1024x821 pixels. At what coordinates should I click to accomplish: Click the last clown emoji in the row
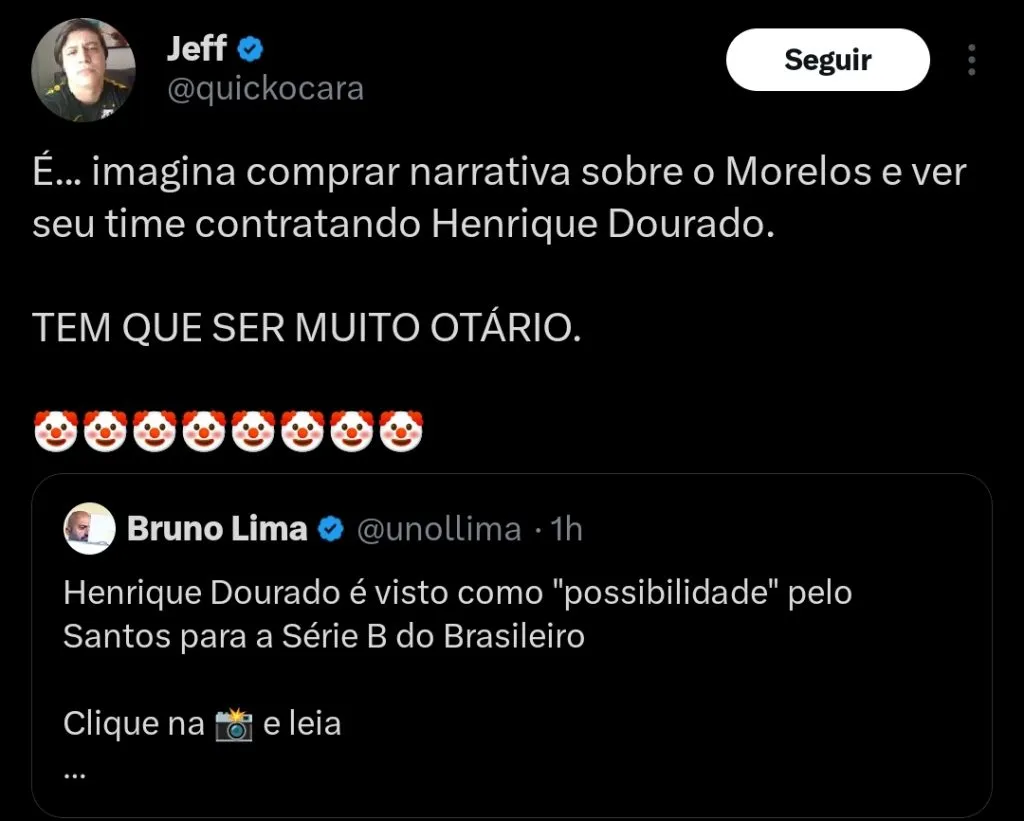(x=401, y=430)
